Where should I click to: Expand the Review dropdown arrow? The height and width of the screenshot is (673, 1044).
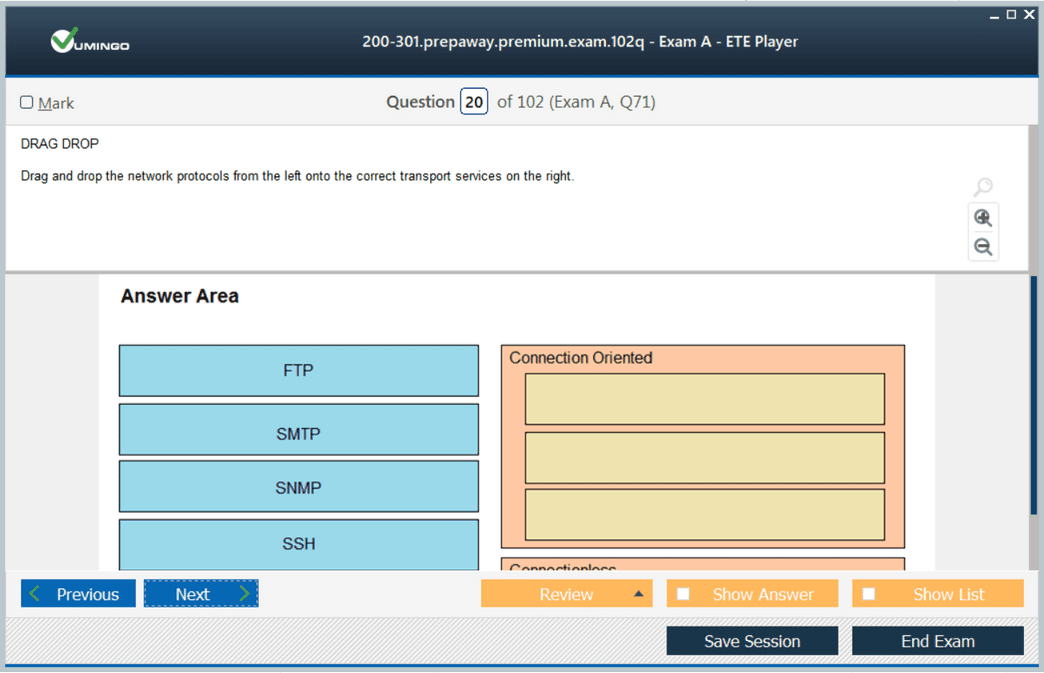point(638,594)
